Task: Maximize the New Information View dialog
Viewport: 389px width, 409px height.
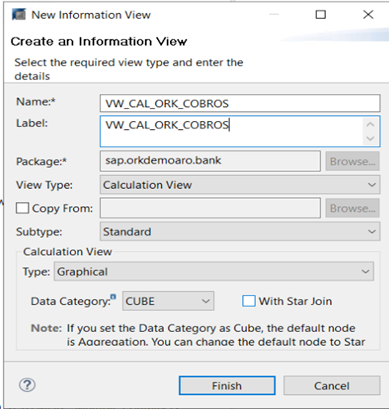Action: (x=321, y=15)
